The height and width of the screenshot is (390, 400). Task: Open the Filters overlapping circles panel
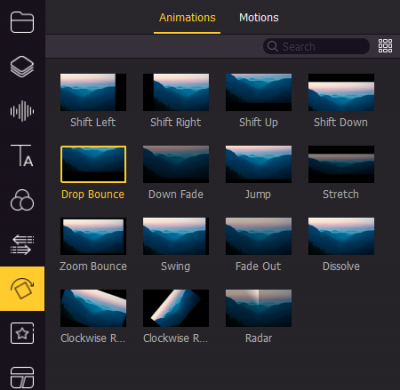tap(22, 200)
